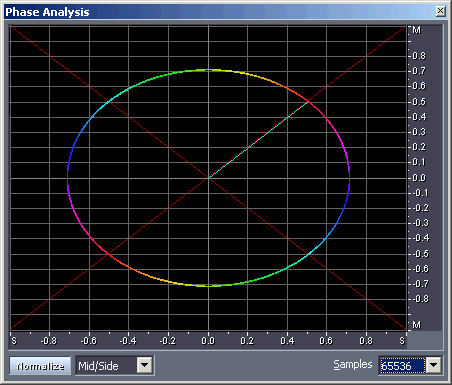
Task: Click the 0.0 label on horizontal axis
Action: [x=208, y=341]
